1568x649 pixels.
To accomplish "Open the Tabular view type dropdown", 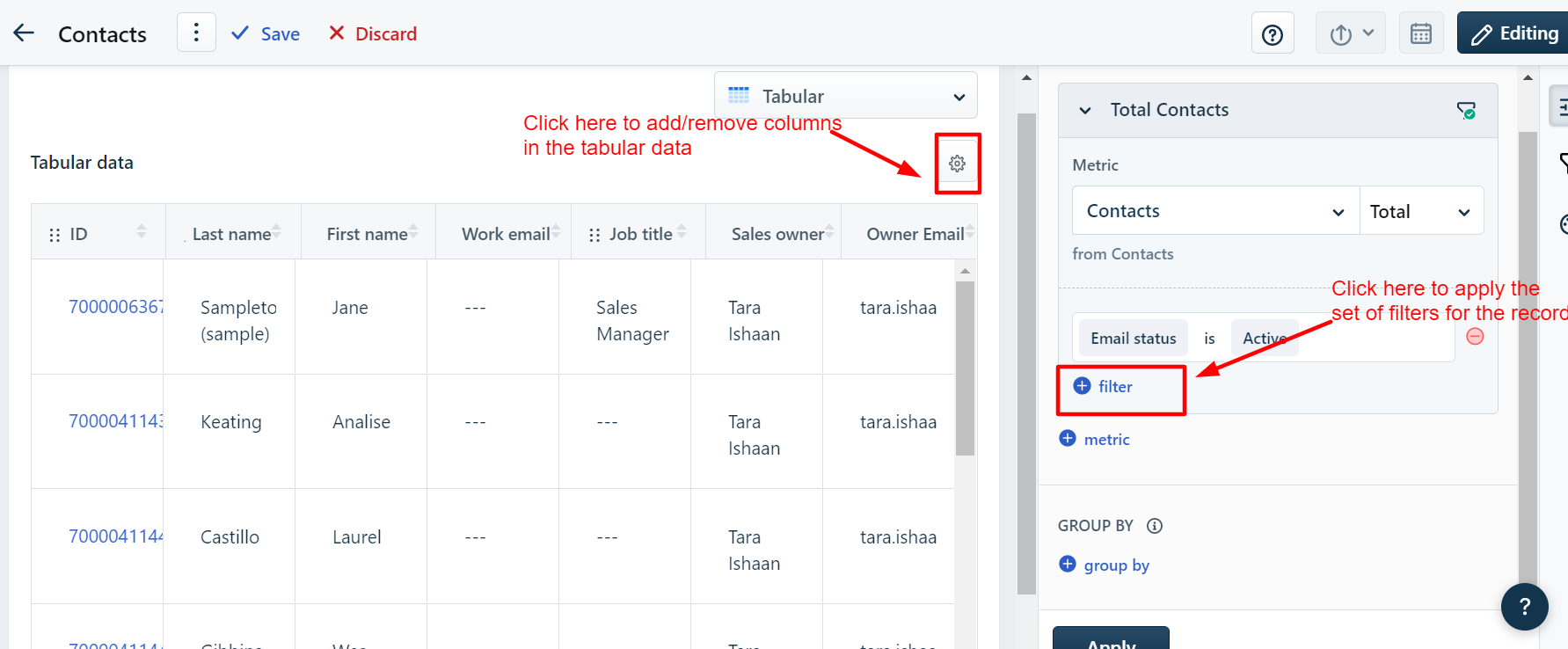I will (x=846, y=96).
